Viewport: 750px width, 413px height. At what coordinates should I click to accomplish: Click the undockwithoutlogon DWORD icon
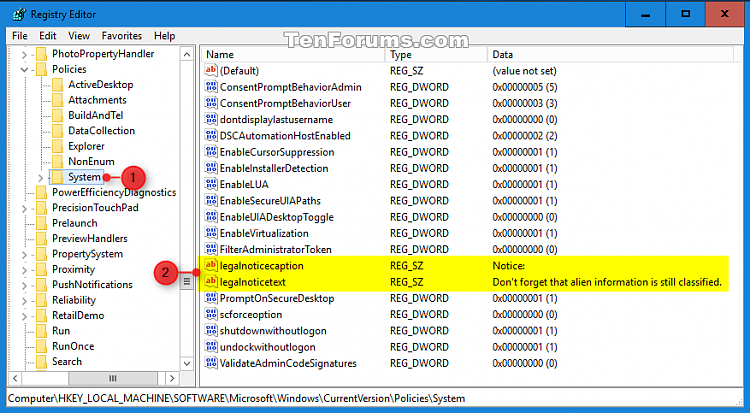point(211,346)
